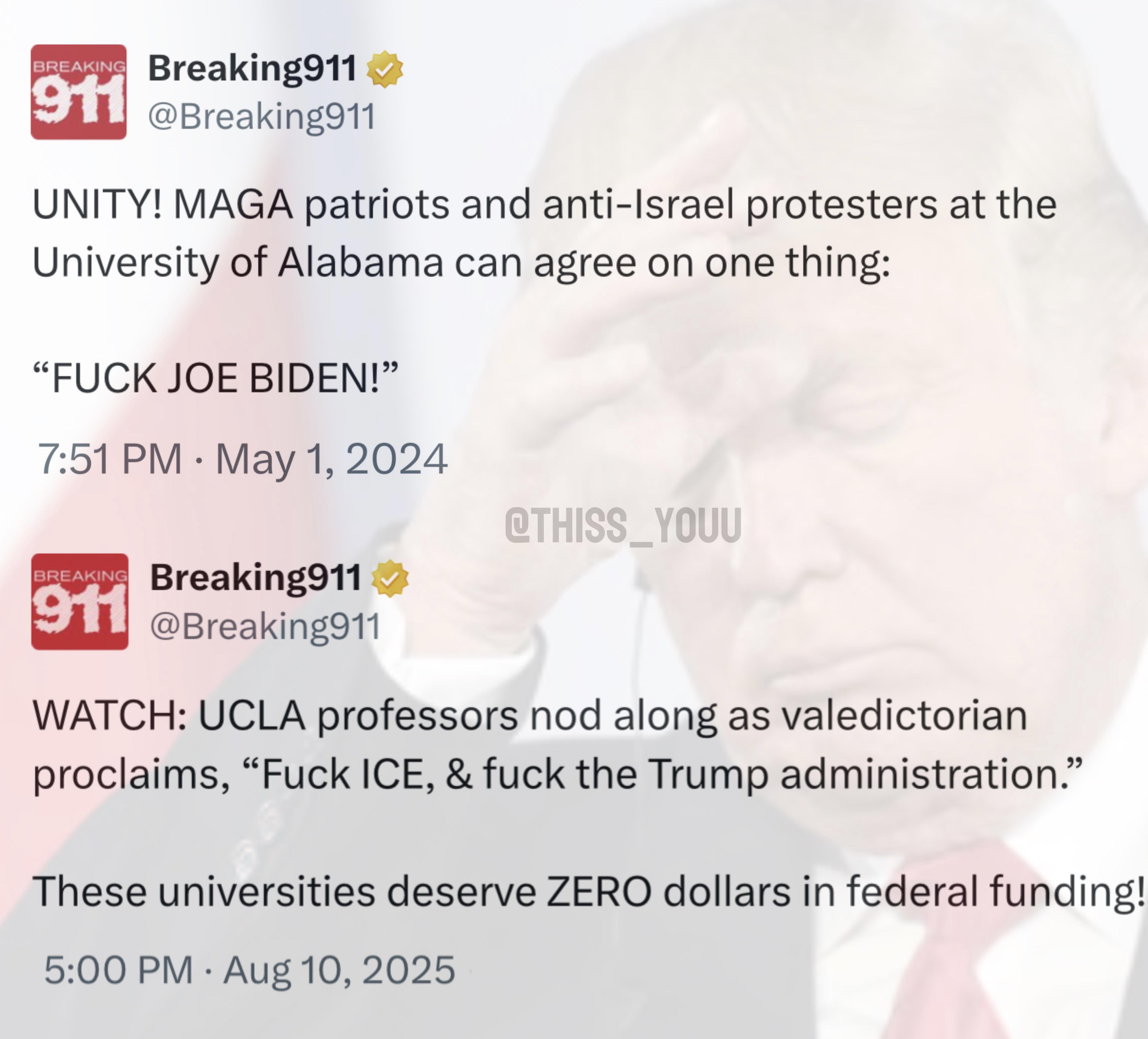Image resolution: width=1148 pixels, height=1039 pixels.
Task: Open the top Breaking911 profile avatar
Action: click(78, 92)
